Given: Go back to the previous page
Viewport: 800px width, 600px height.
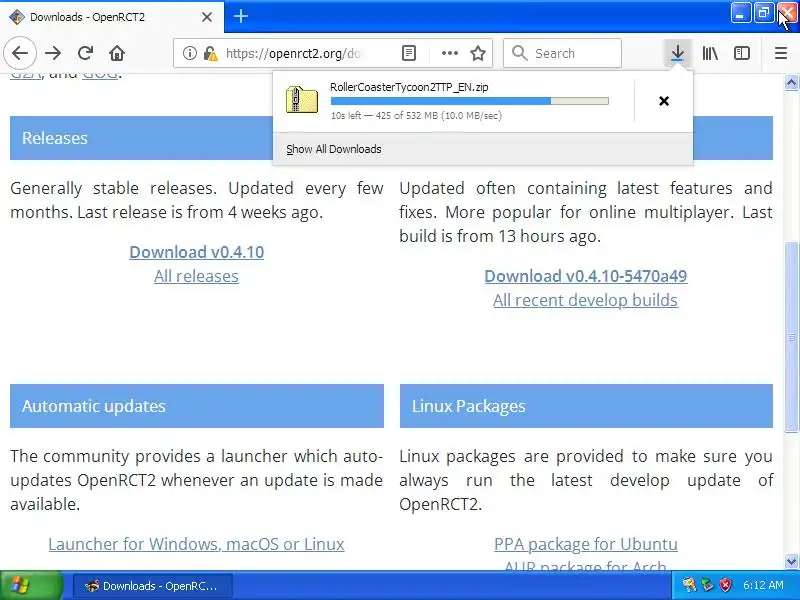Looking at the screenshot, I should (20, 53).
